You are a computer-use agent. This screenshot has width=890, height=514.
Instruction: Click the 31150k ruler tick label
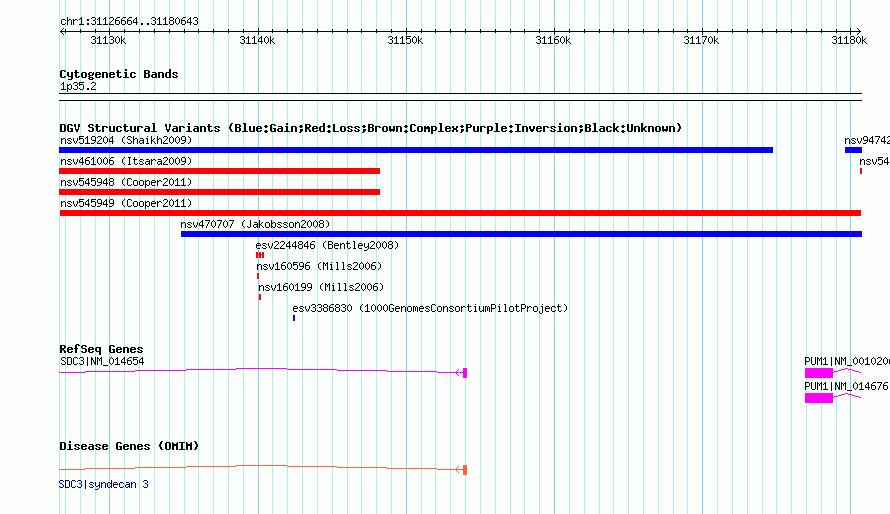[x=405, y=40]
